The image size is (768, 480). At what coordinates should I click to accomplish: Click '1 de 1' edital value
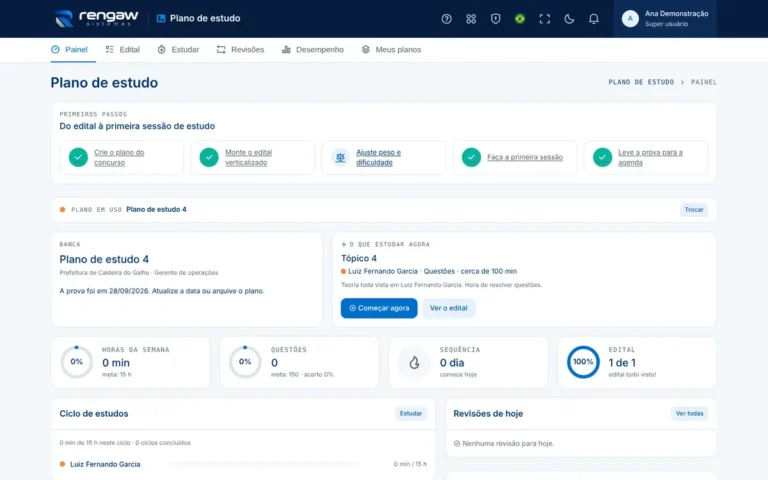622,362
